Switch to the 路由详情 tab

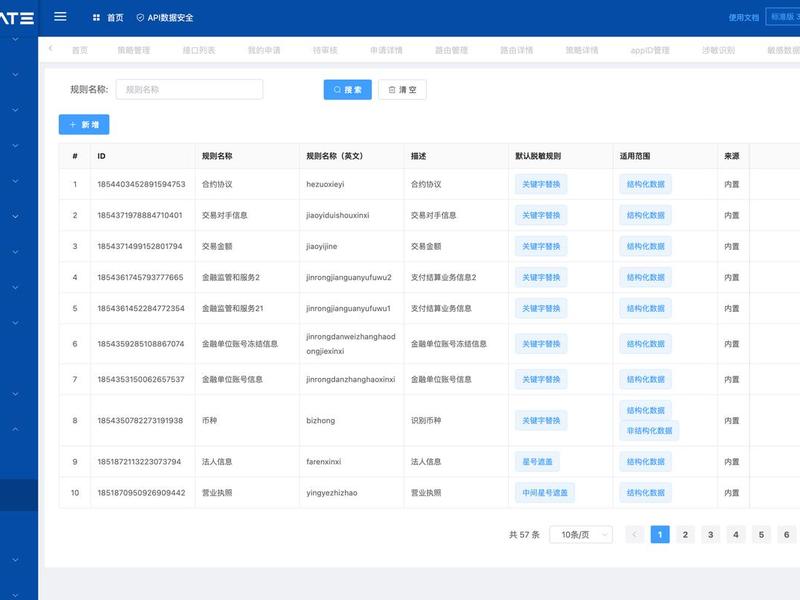pyautogui.click(x=516, y=50)
